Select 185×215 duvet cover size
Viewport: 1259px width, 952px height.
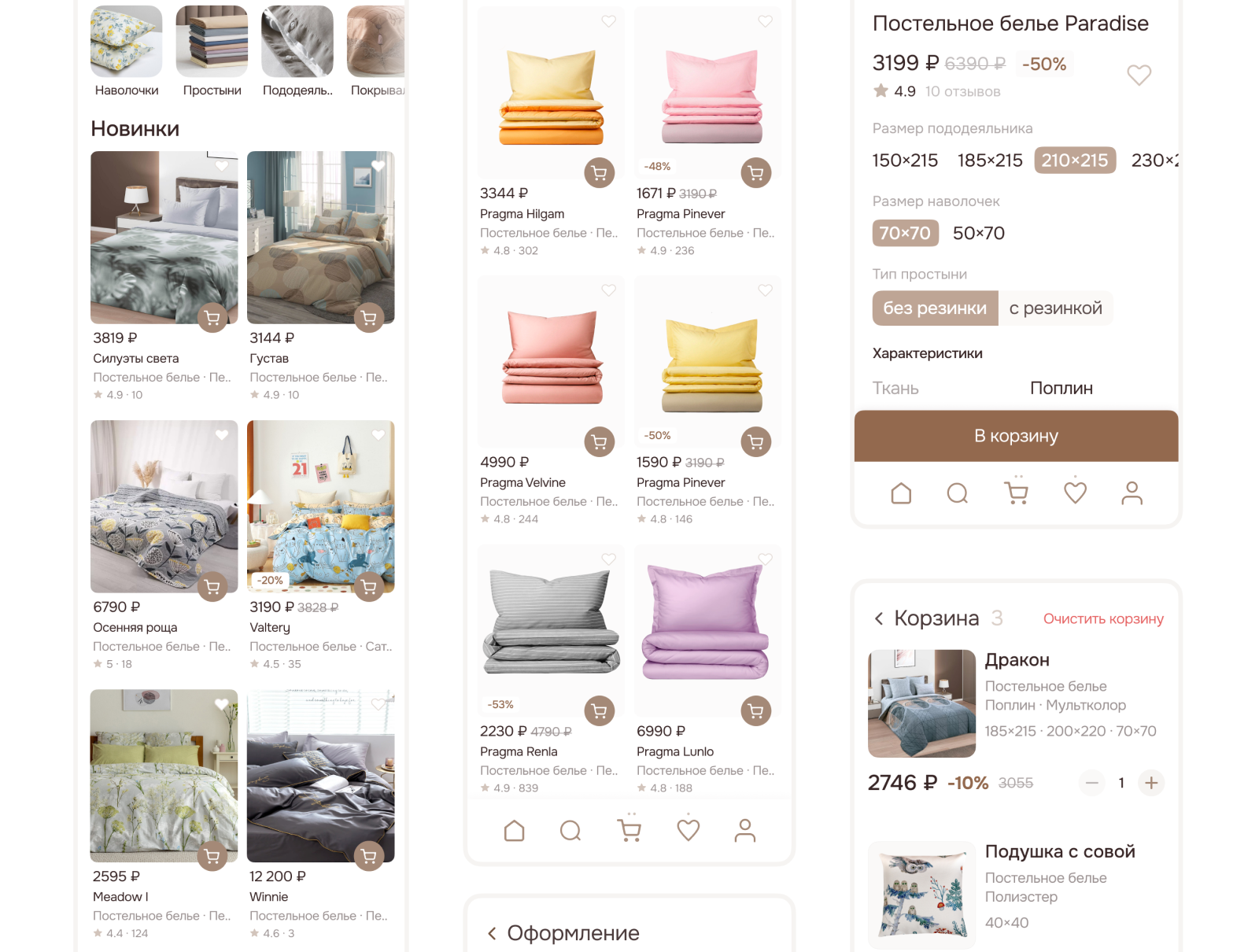(x=990, y=161)
